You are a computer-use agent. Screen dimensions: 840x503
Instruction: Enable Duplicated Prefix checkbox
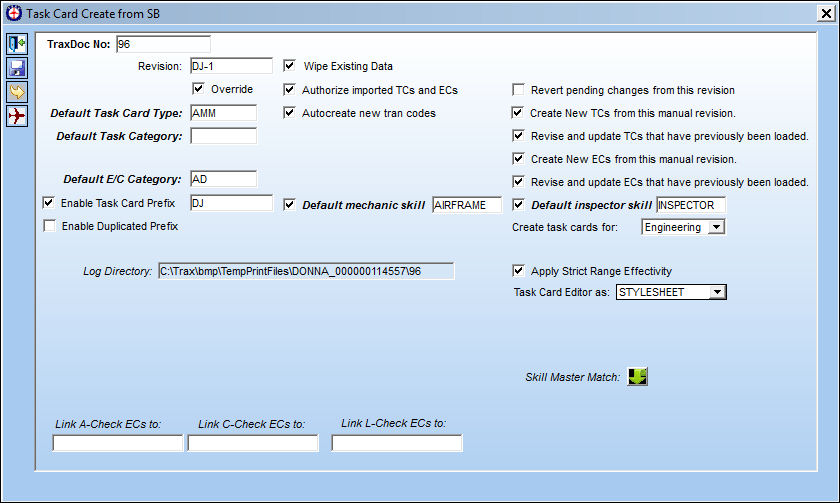coord(49,226)
